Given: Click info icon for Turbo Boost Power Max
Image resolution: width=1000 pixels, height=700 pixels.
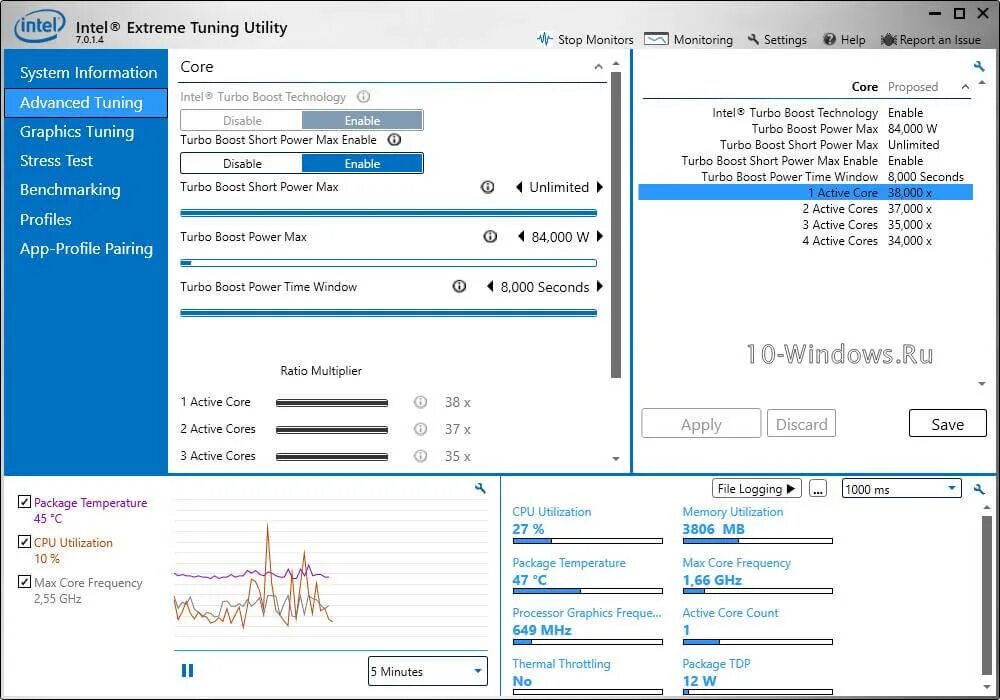Looking at the screenshot, I should click(490, 237).
